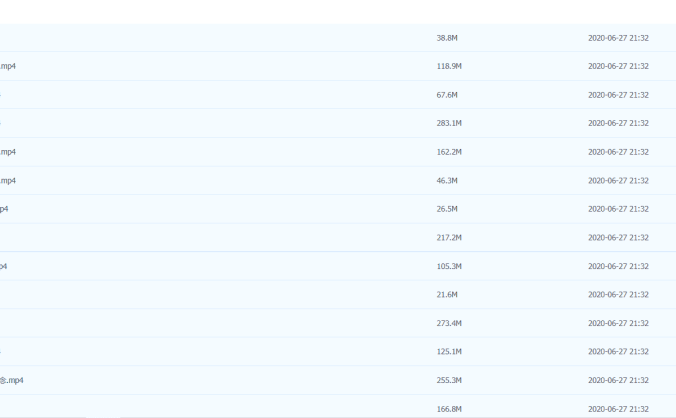
Task: Click the date on the 21.6M row
Action: click(618, 295)
